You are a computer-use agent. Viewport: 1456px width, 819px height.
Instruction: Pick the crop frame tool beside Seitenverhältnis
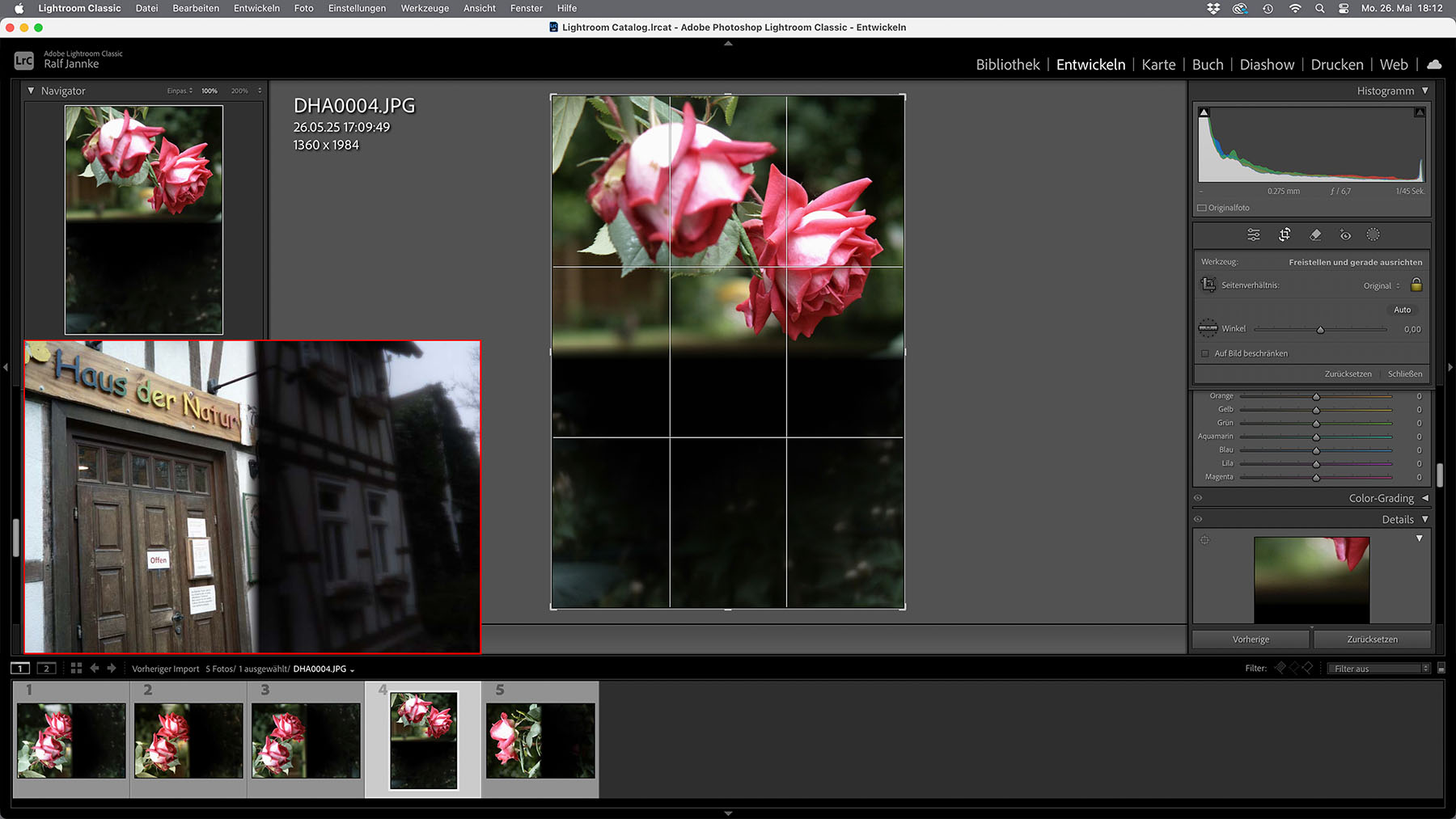coord(1208,285)
